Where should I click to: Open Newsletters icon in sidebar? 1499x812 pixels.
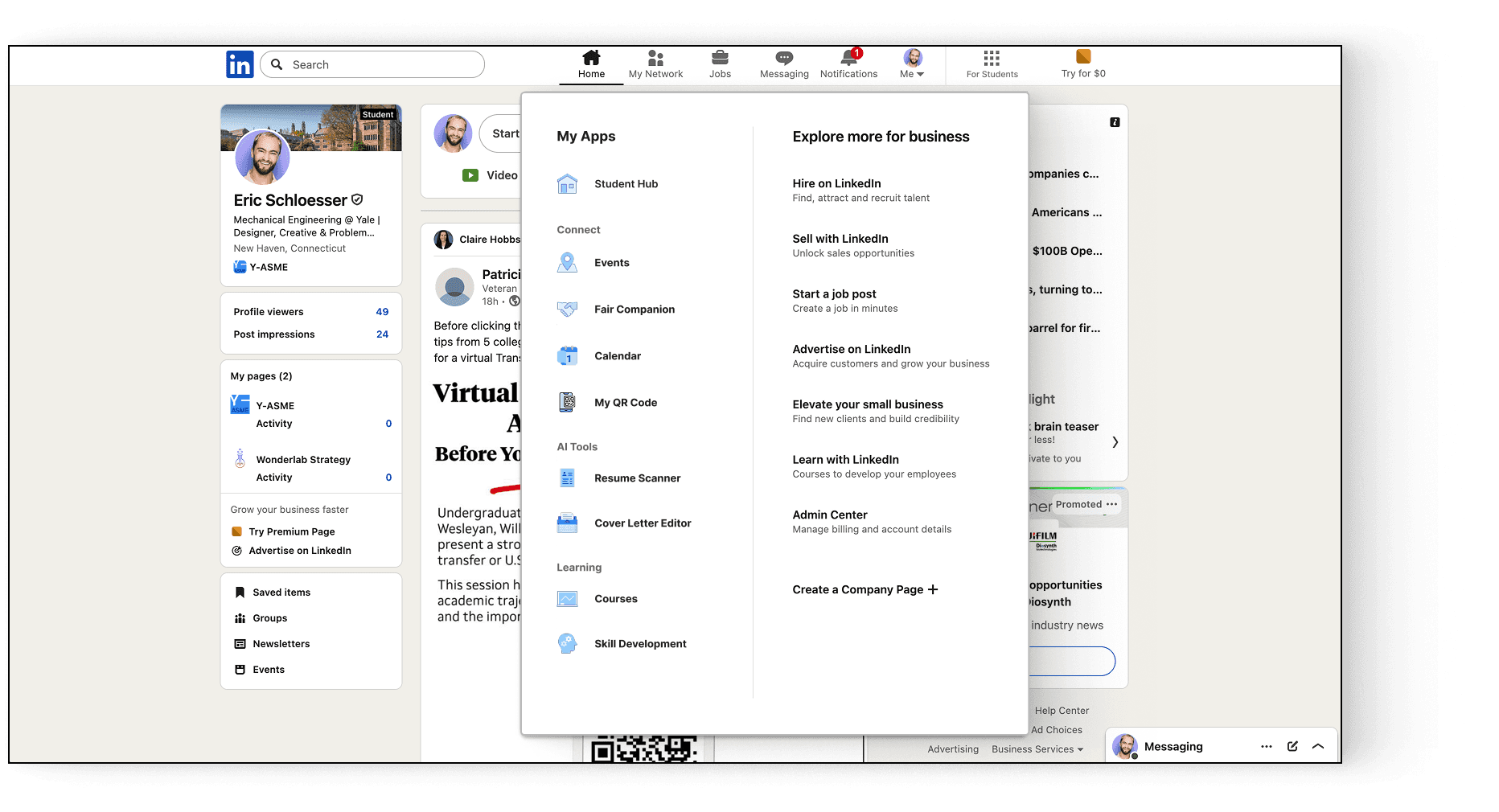click(x=240, y=644)
